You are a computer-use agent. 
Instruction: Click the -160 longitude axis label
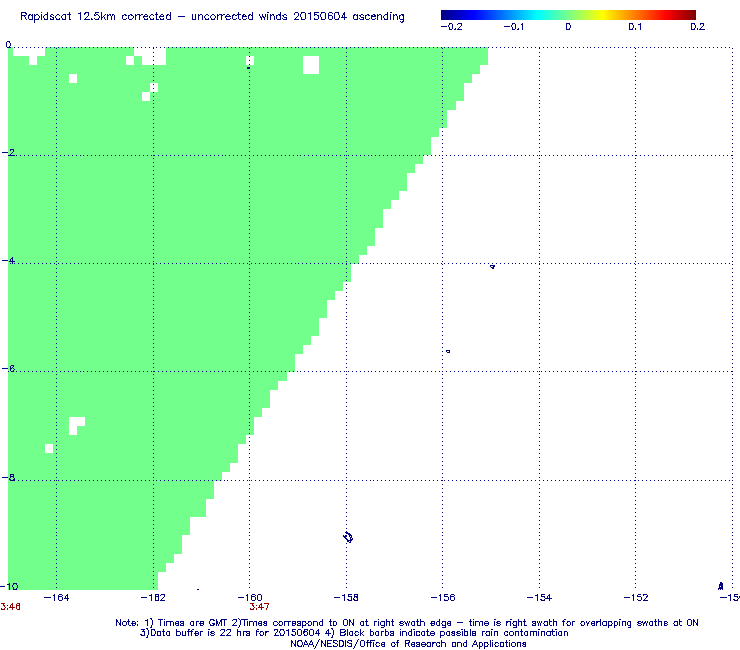tap(250, 598)
